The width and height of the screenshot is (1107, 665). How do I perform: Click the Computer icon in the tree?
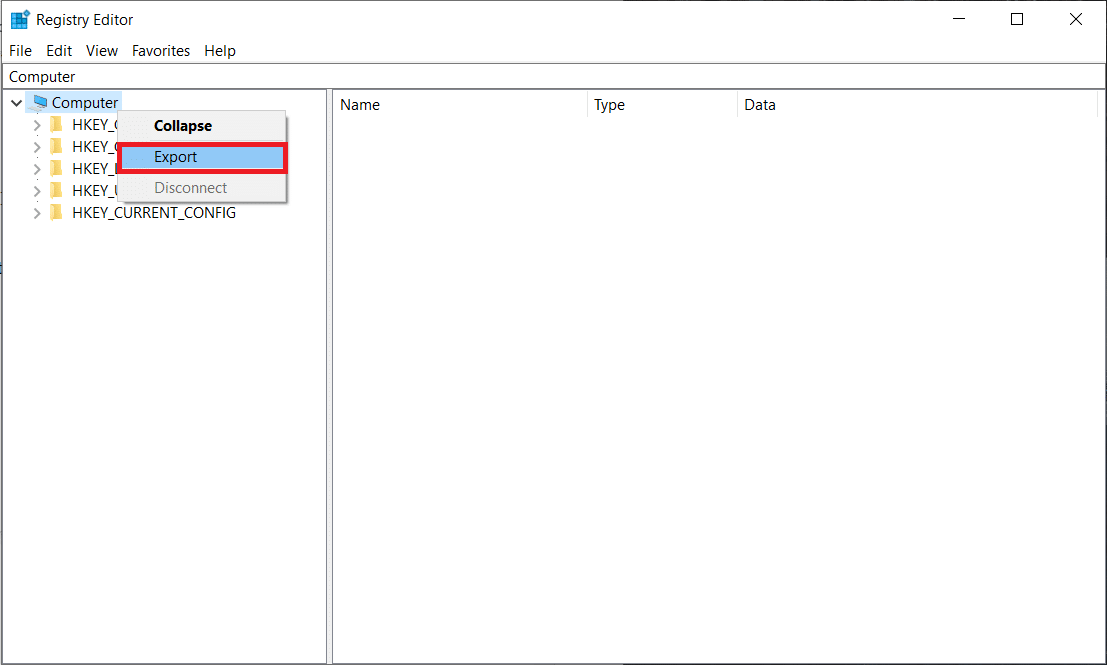point(40,103)
